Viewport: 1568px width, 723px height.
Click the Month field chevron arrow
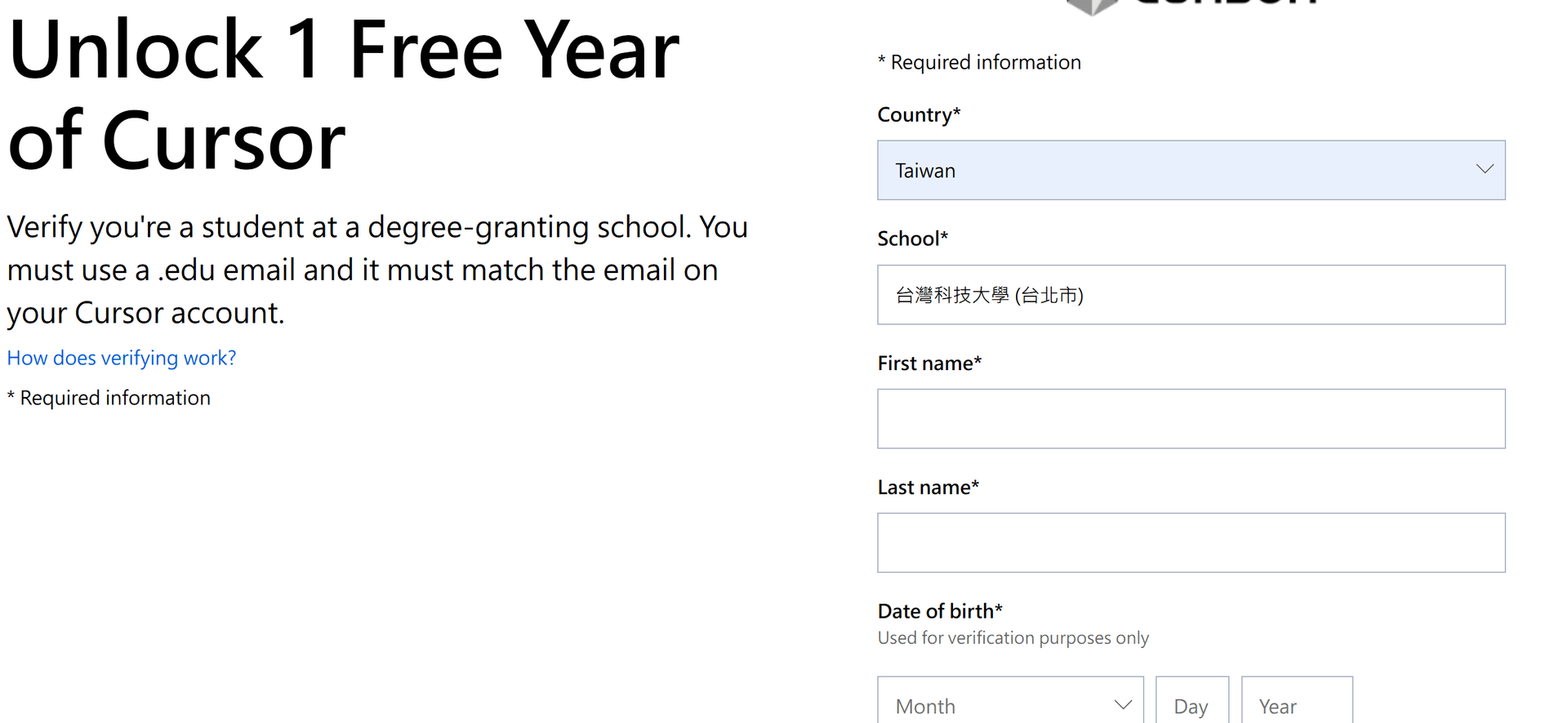tap(1123, 704)
